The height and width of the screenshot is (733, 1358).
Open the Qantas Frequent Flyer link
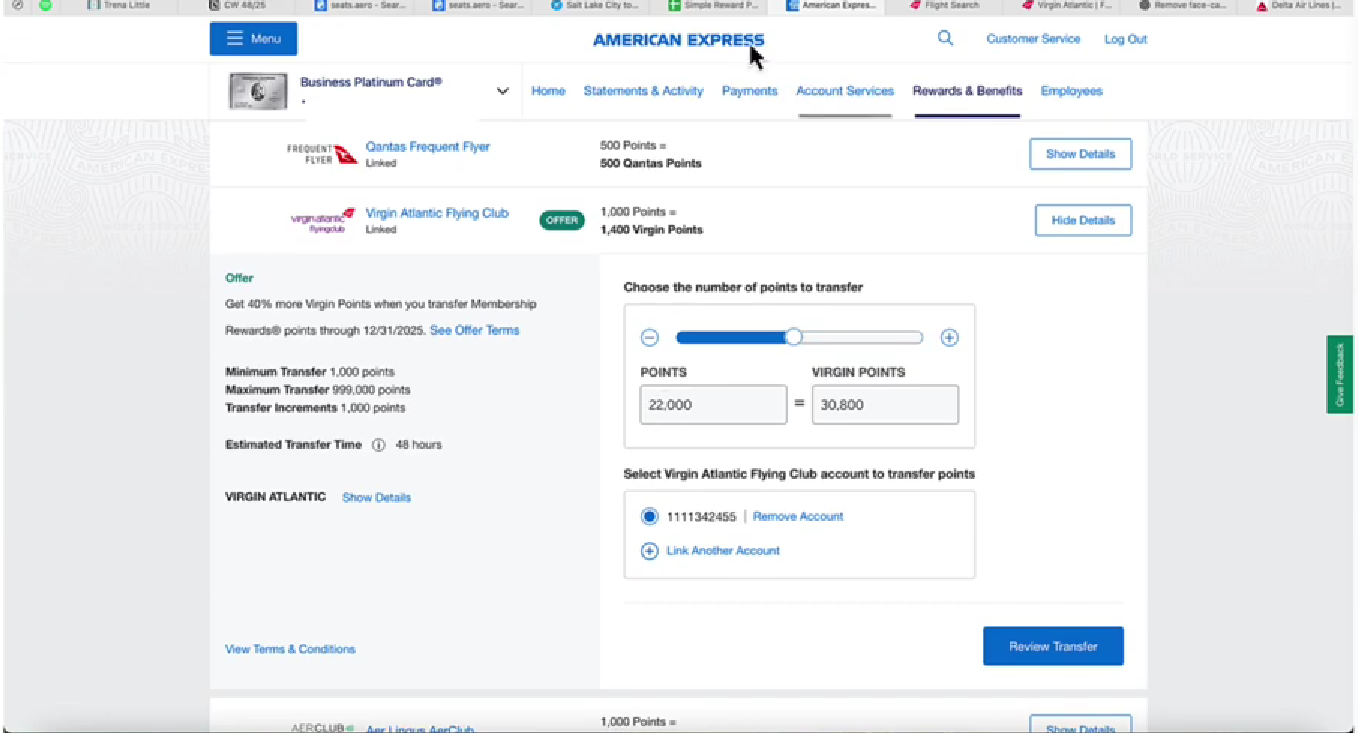pyautogui.click(x=427, y=146)
